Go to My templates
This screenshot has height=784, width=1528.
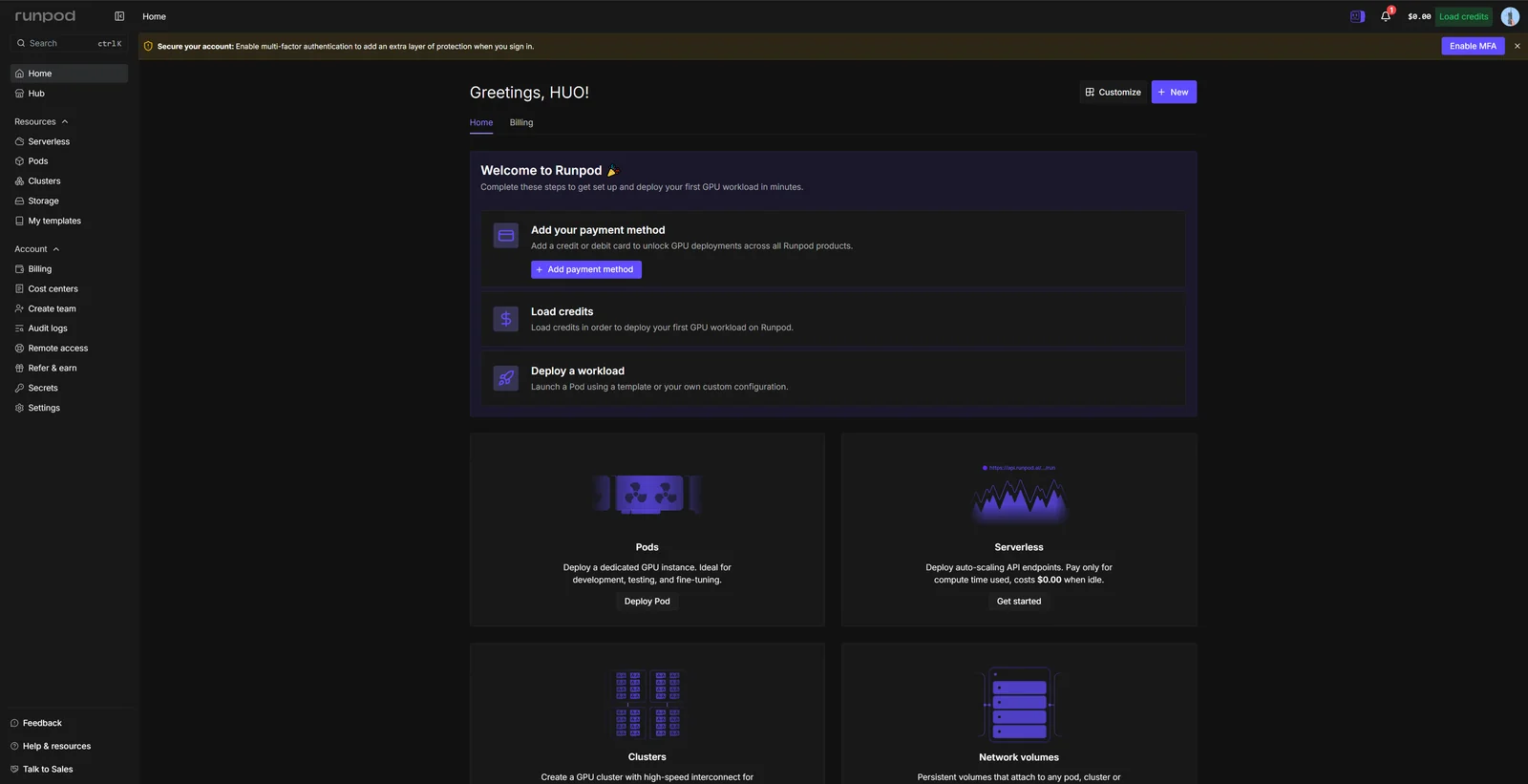click(x=69, y=221)
